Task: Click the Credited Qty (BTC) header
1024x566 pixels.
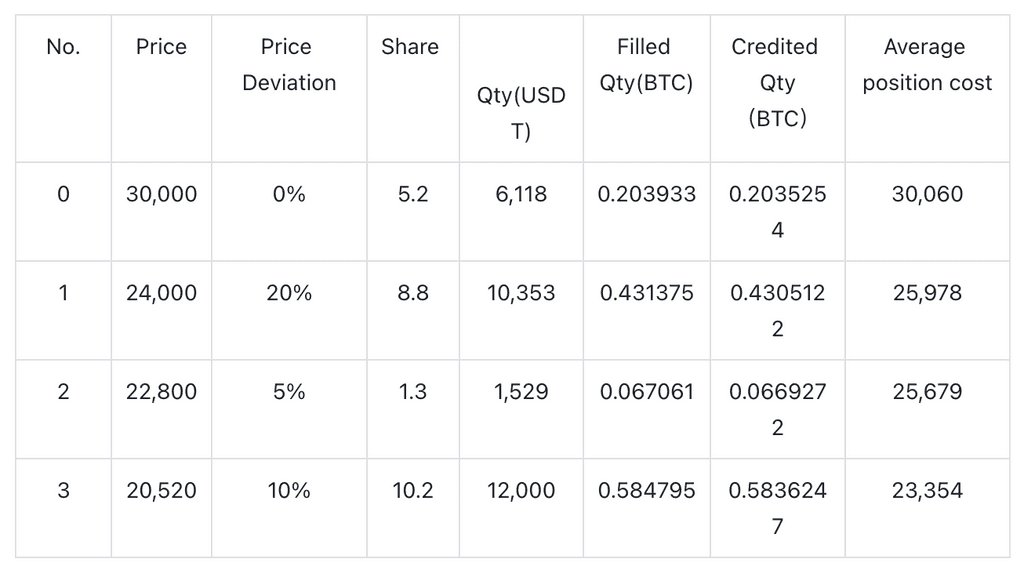Action: point(777,82)
